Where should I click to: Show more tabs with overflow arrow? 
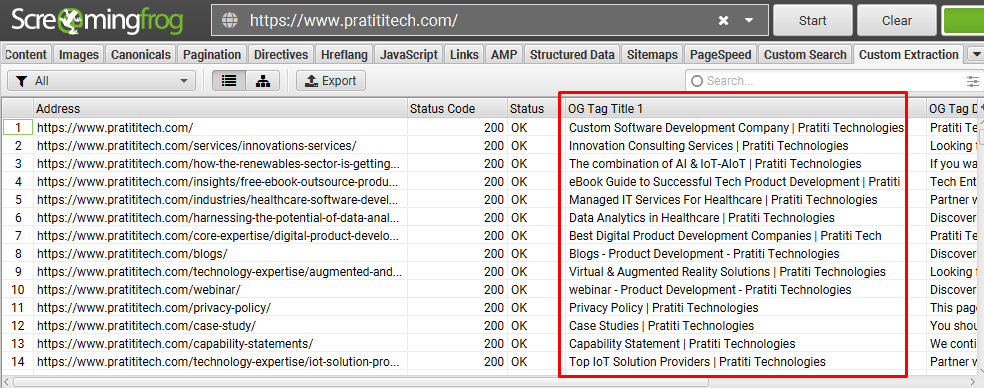976,55
